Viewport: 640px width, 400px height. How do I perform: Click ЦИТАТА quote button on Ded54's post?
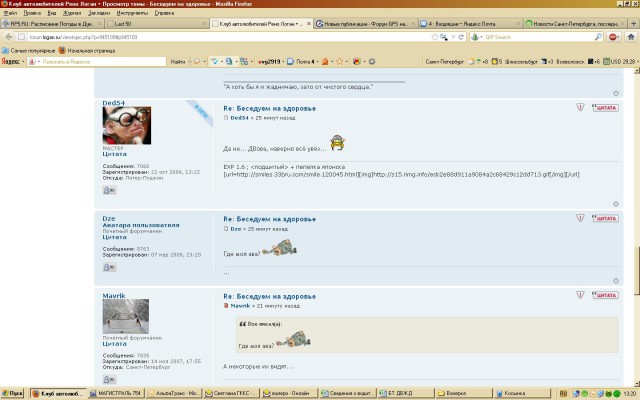605,108
